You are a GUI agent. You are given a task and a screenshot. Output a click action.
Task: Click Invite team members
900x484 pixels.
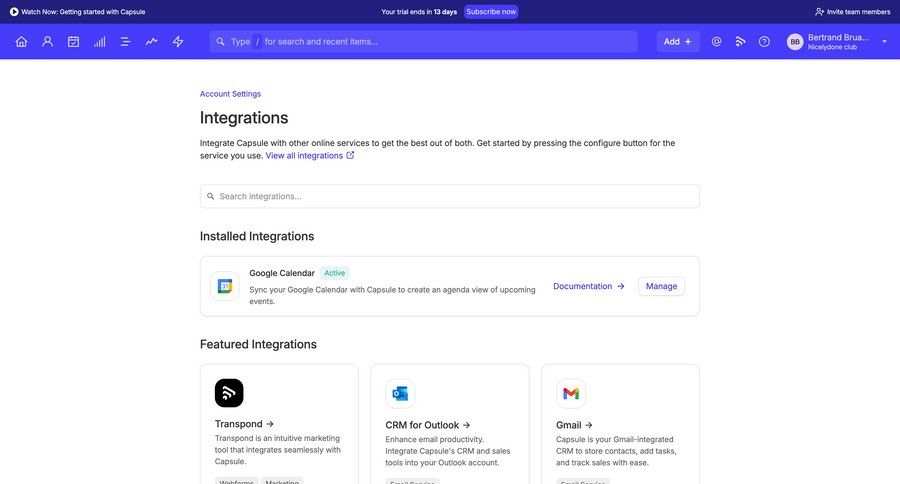852,12
